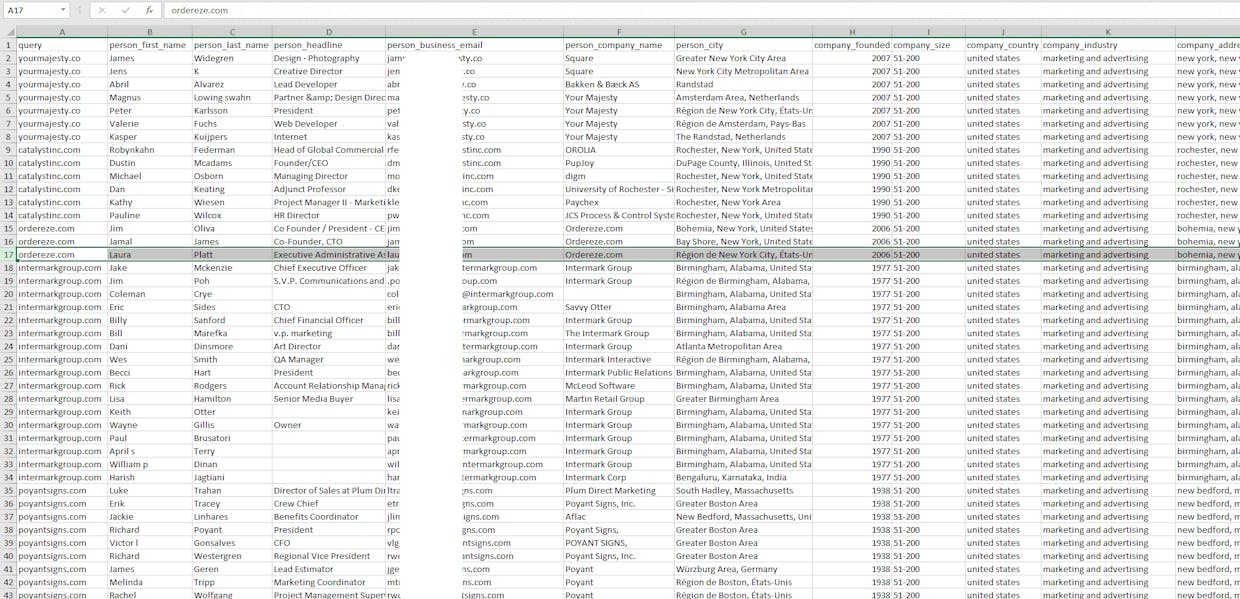The height and width of the screenshot is (599, 1240).
Task: Select row 17 header
Action: pos(8,255)
